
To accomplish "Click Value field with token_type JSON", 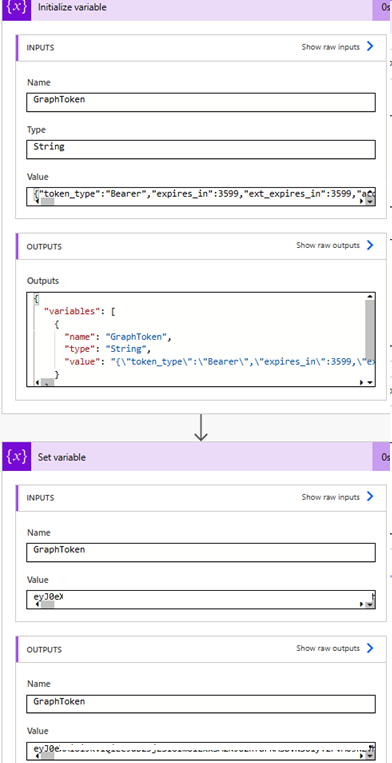I will click(x=201, y=197).
